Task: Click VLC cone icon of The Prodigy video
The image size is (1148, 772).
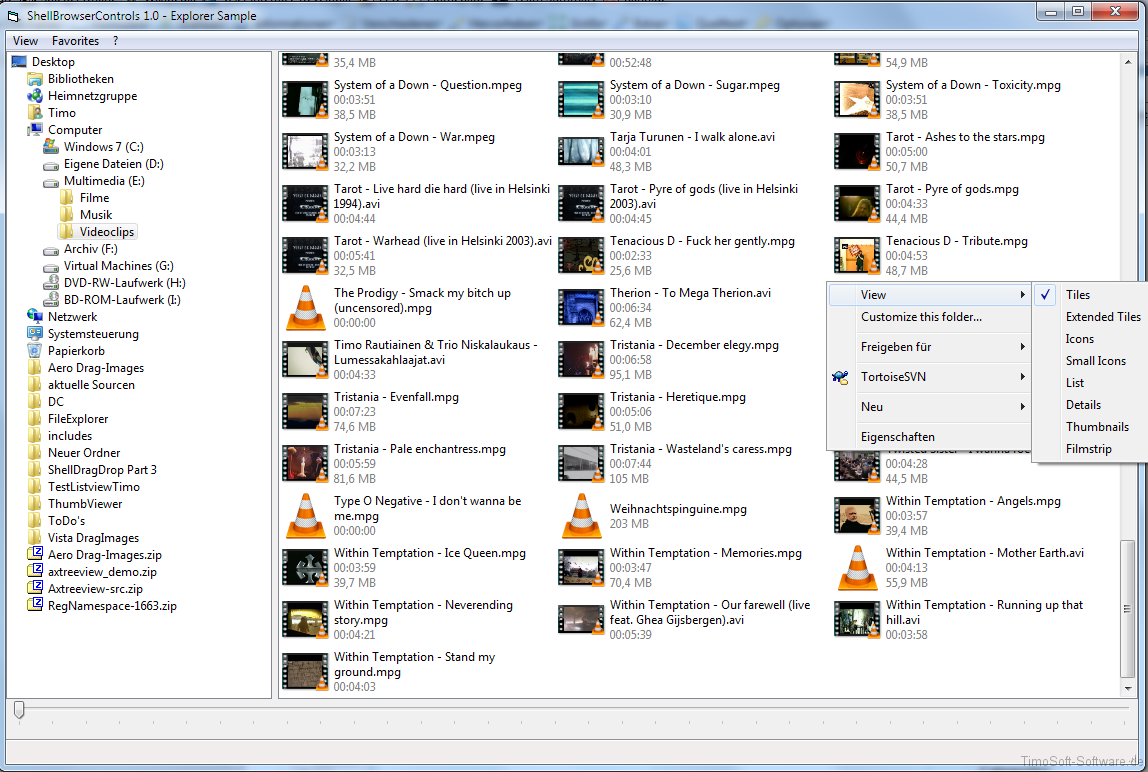Action: (x=305, y=308)
